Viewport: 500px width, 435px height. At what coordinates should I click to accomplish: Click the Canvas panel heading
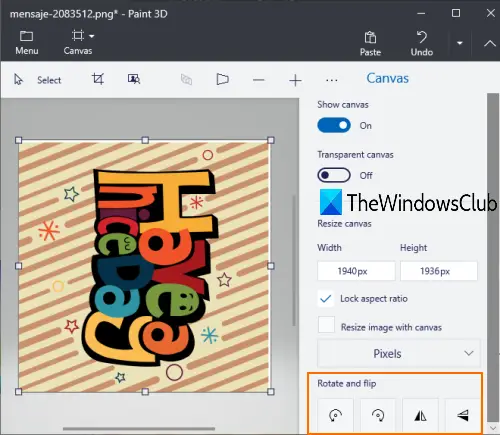388,78
